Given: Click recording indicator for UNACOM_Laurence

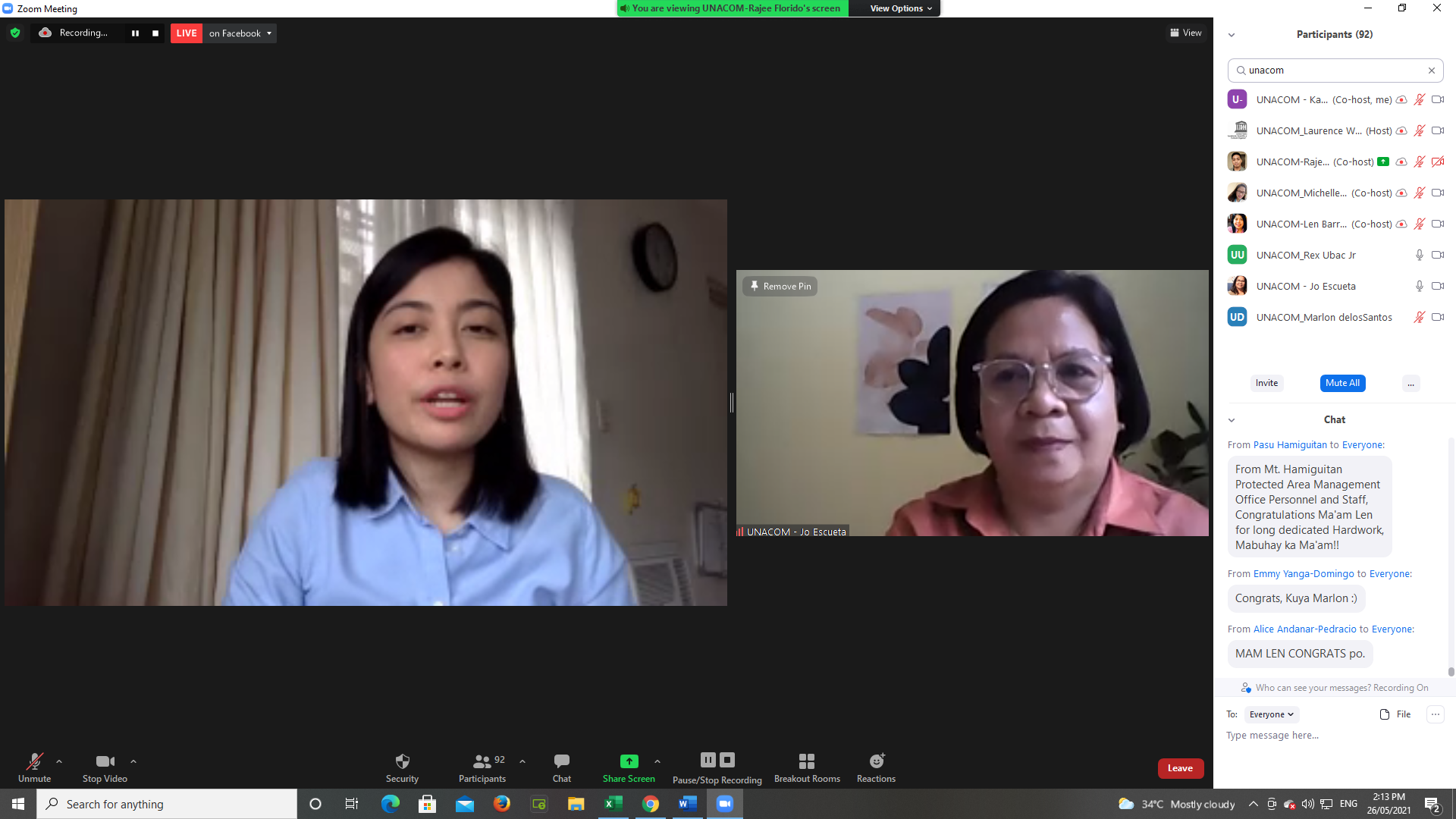Looking at the screenshot, I should pos(1401,130).
